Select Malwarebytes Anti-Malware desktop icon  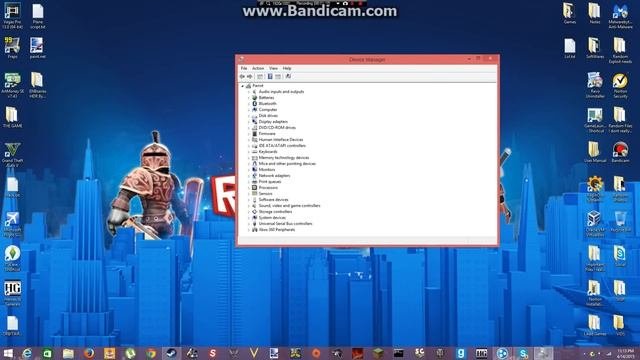pyautogui.click(x=620, y=16)
